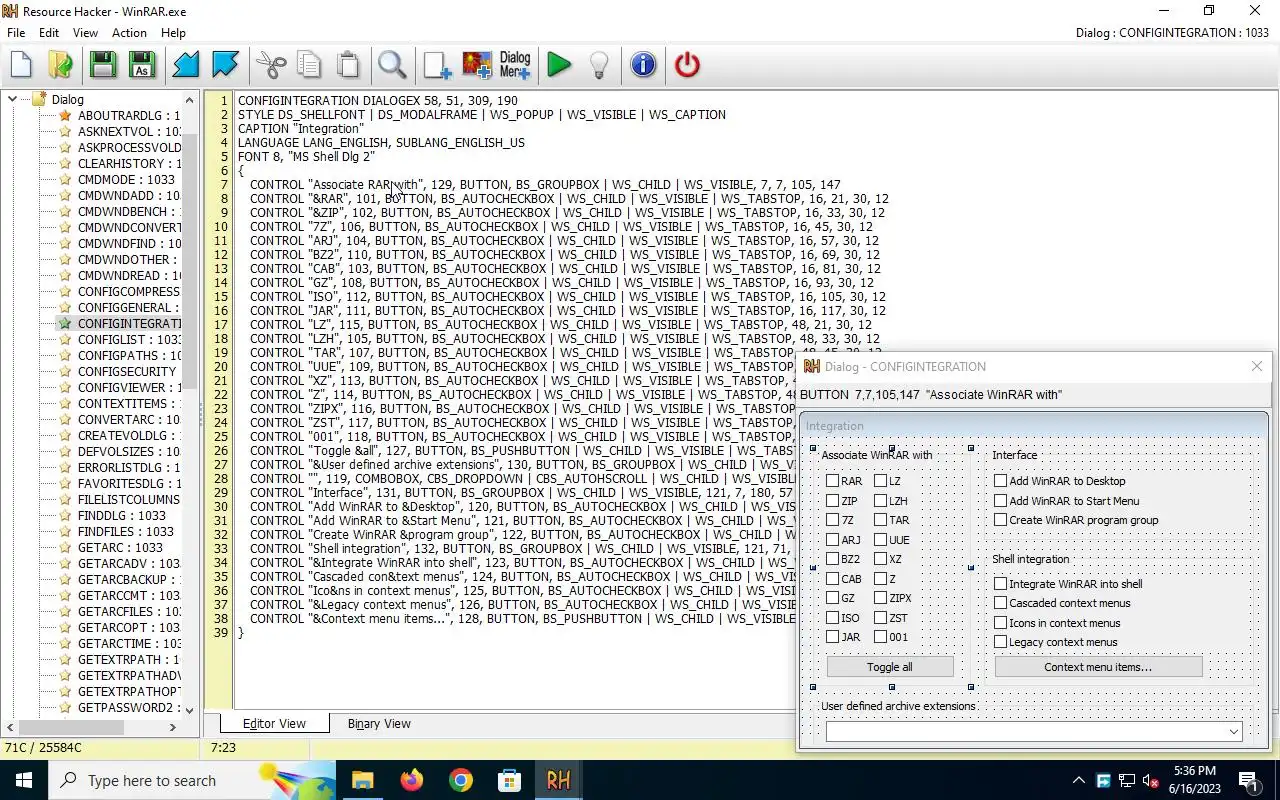Select FINDDLG : 1033 tree item
This screenshot has height=800, width=1280.
(x=122, y=515)
